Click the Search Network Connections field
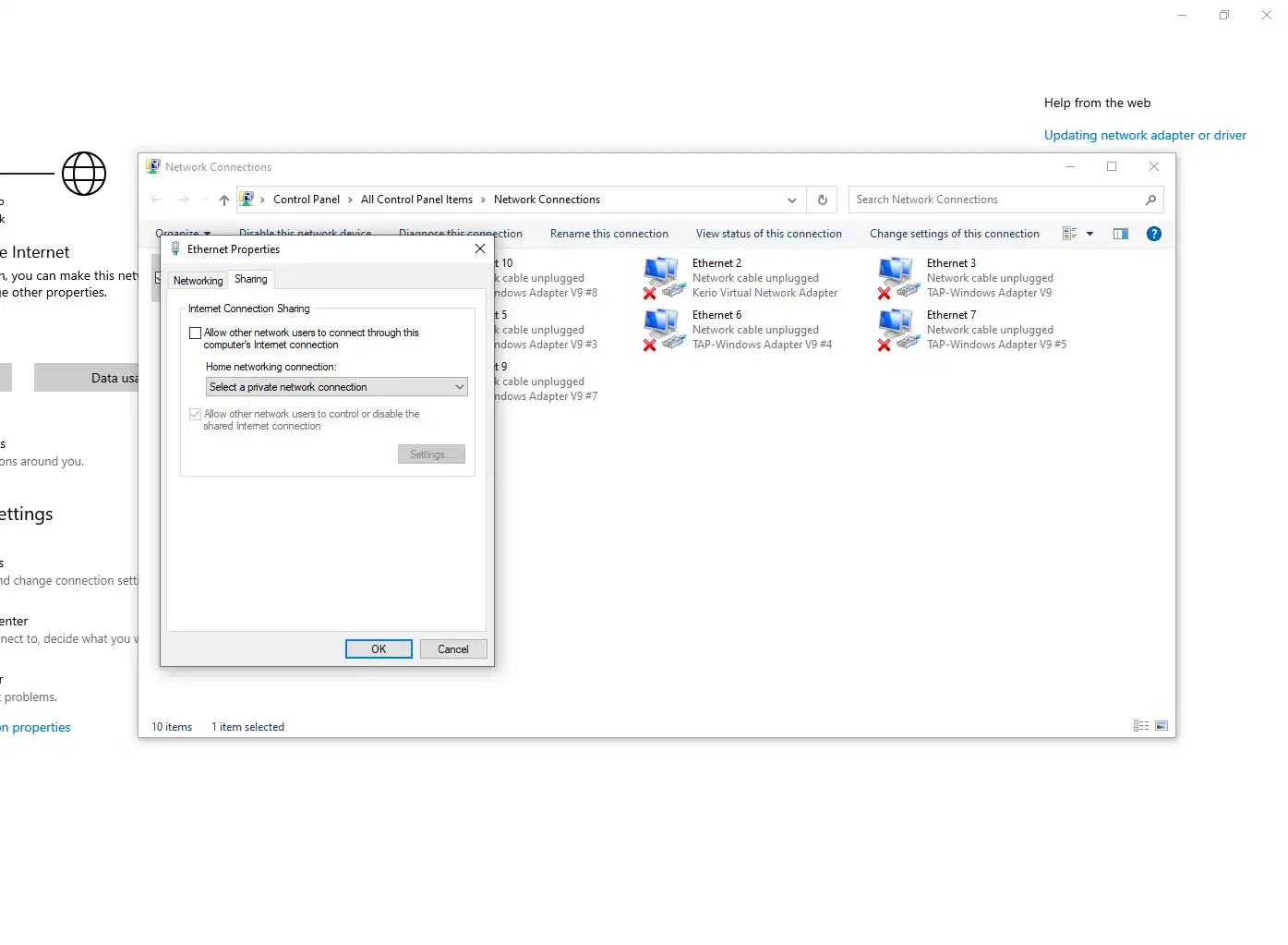Image resolution: width=1288 pixels, height=945 pixels. (997, 200)
